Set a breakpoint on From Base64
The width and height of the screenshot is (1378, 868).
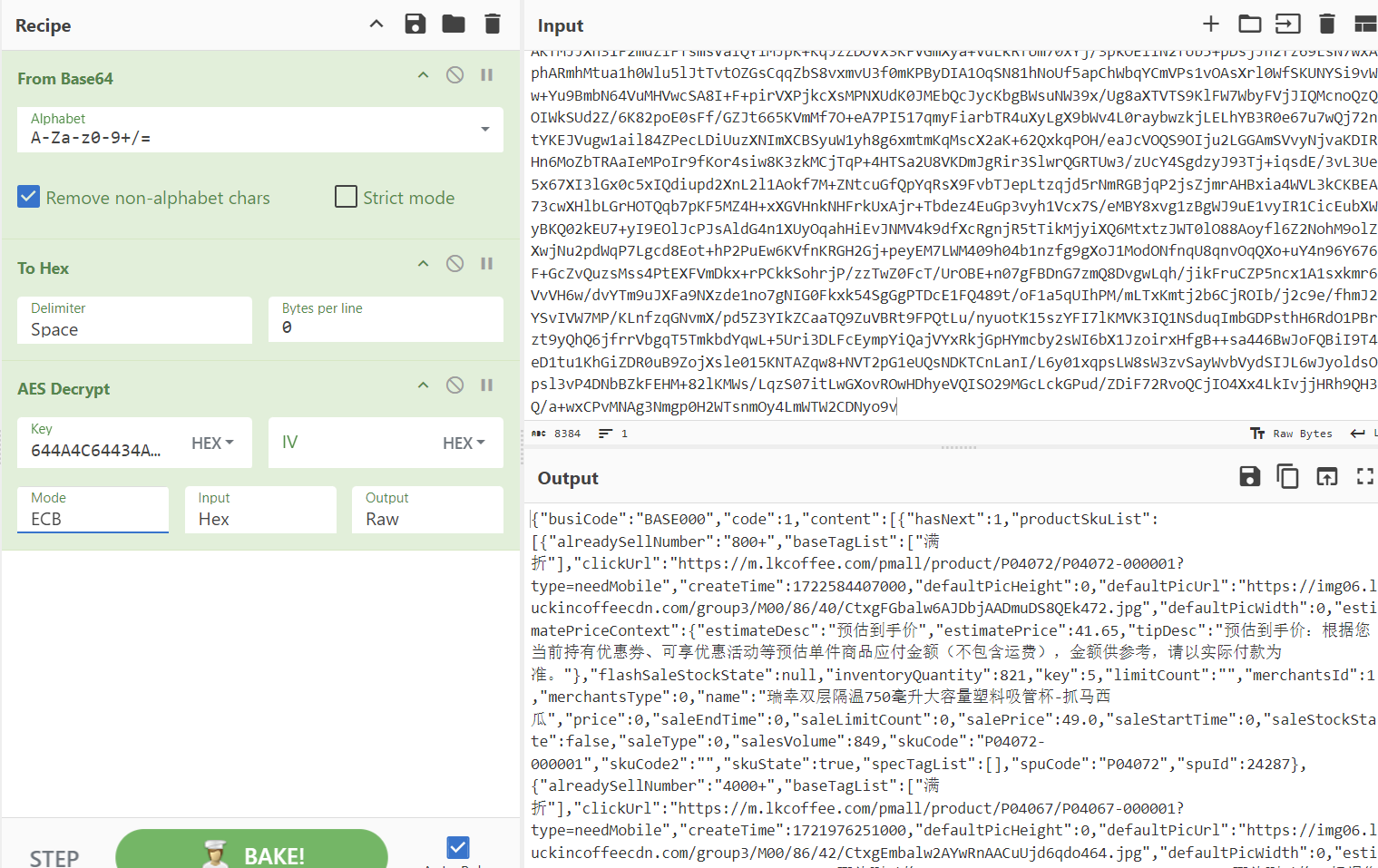(487, 75)
